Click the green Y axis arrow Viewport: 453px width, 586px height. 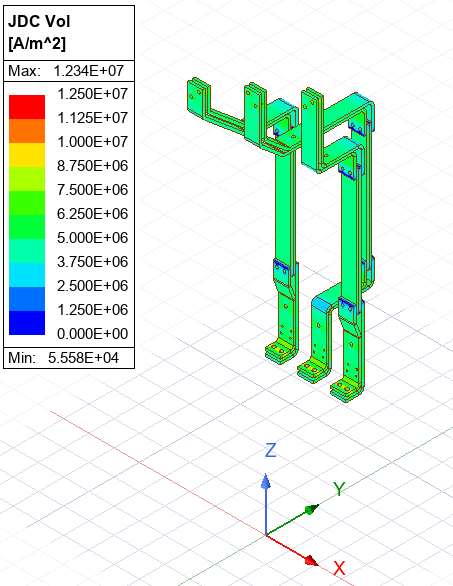[312, 509]
